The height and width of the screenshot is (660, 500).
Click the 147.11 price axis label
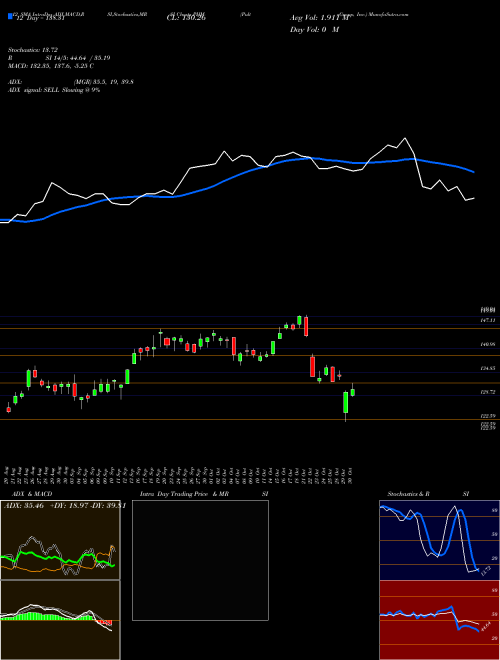488,320
